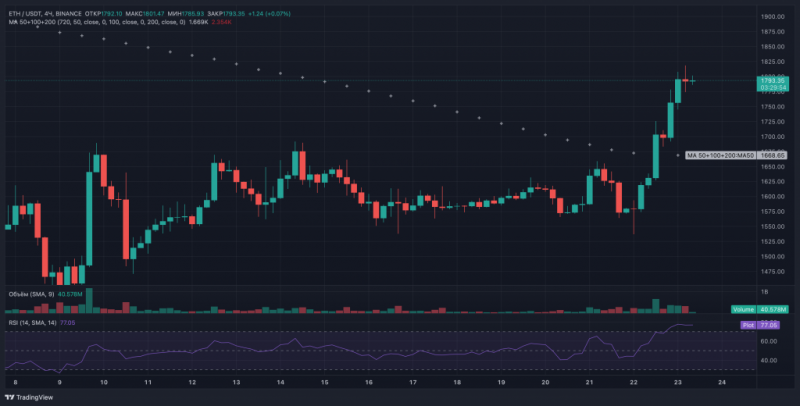
Task: Click the ОТКР 1792.10 open value
Action: (102, 14)
